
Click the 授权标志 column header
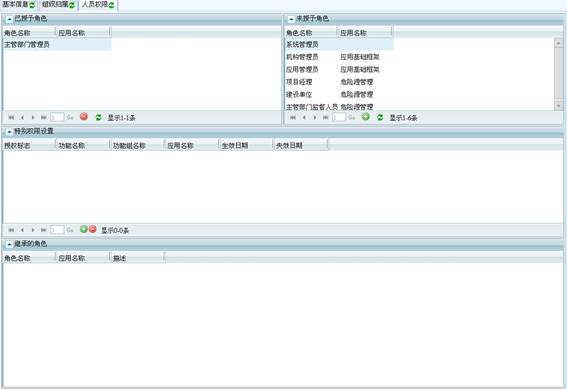29,145
